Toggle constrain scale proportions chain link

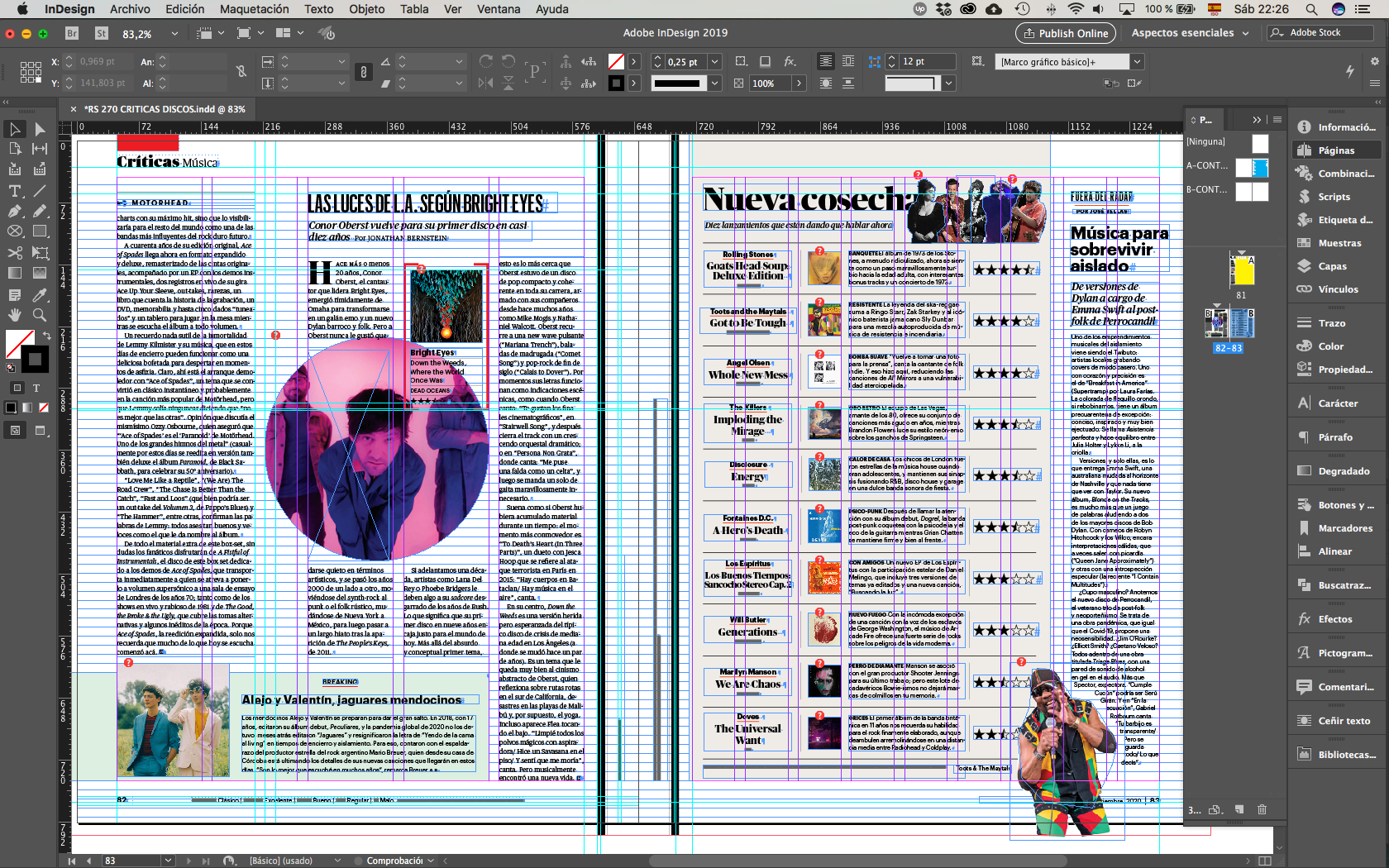coord(363,72)
